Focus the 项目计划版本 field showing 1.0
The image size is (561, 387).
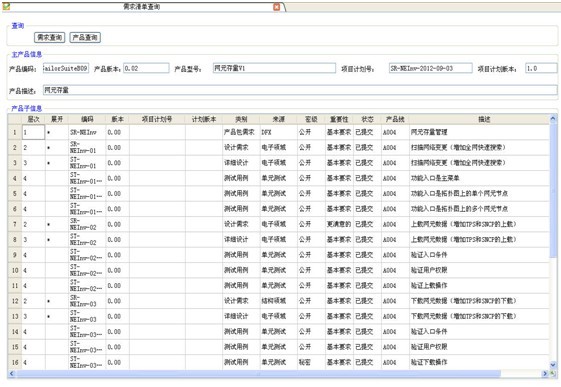pos(541,68)
